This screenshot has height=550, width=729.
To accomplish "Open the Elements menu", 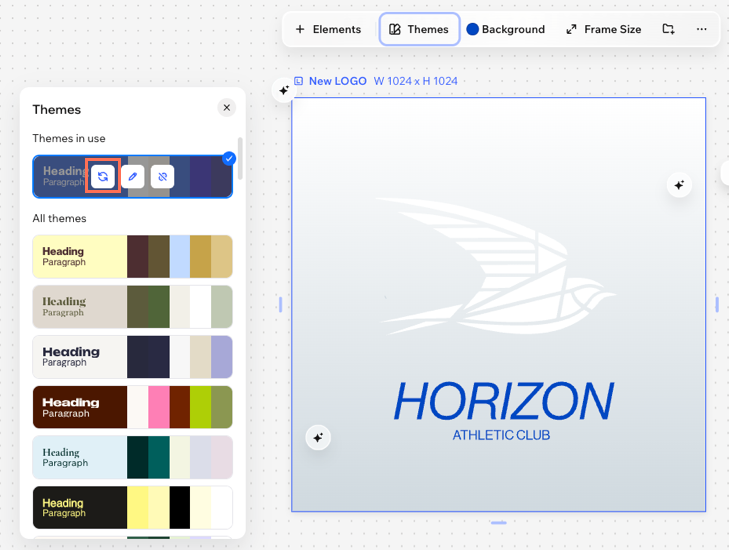I will click(x=328, y=29).
